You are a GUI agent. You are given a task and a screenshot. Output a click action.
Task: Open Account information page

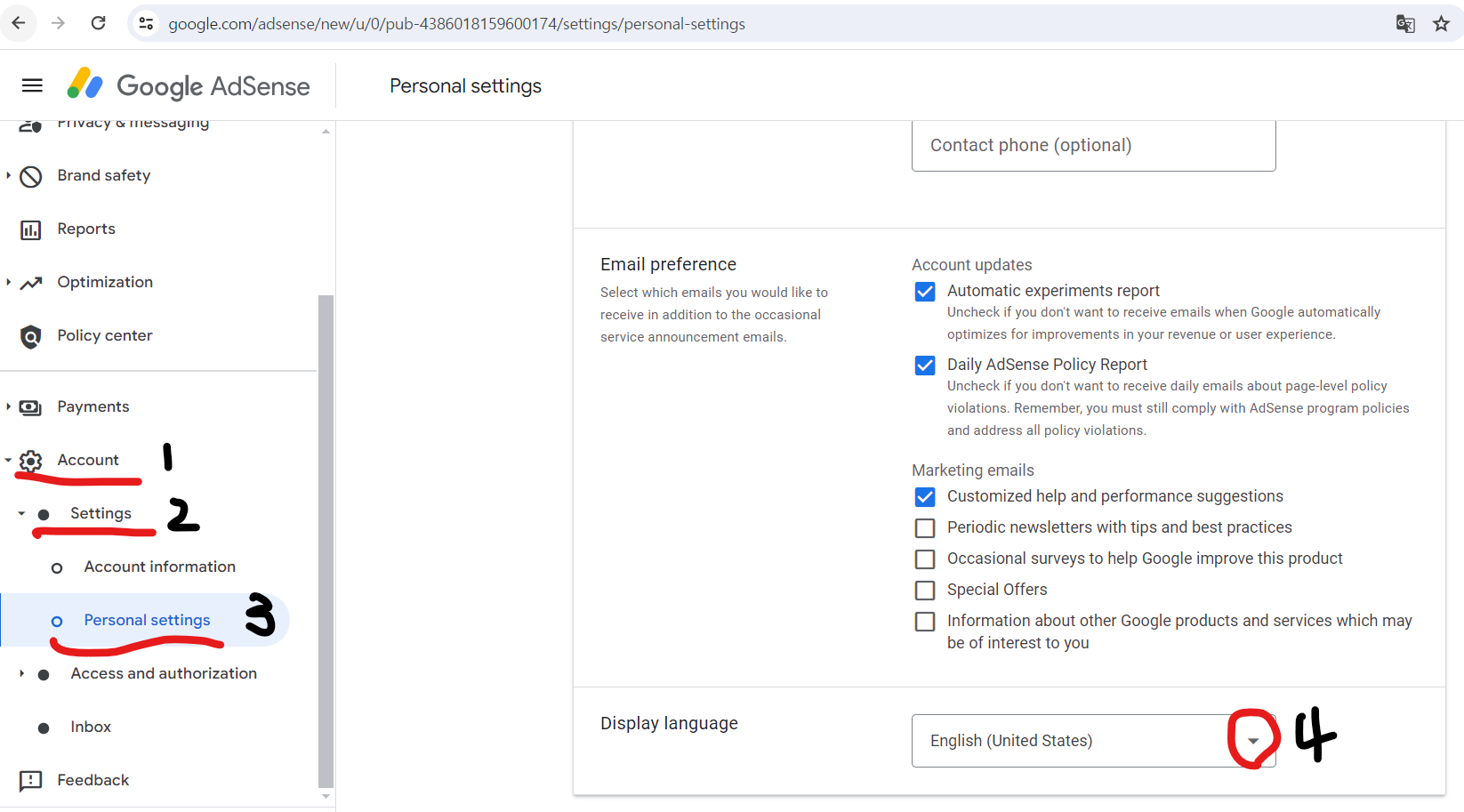tap(160, 567)
